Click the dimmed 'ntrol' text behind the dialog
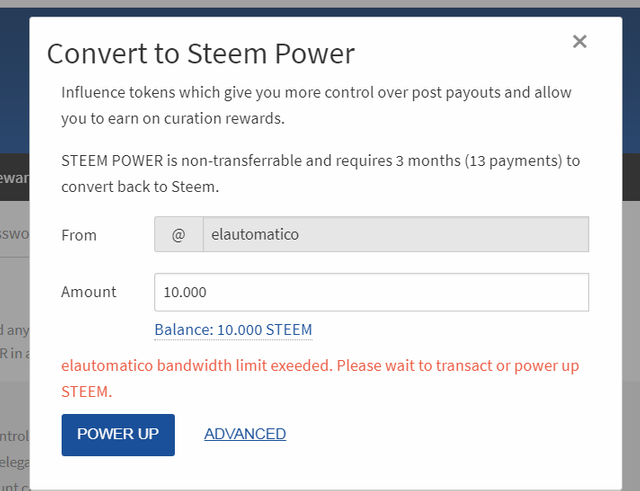Viewport: 640px width, 491px height. point(14,436)
